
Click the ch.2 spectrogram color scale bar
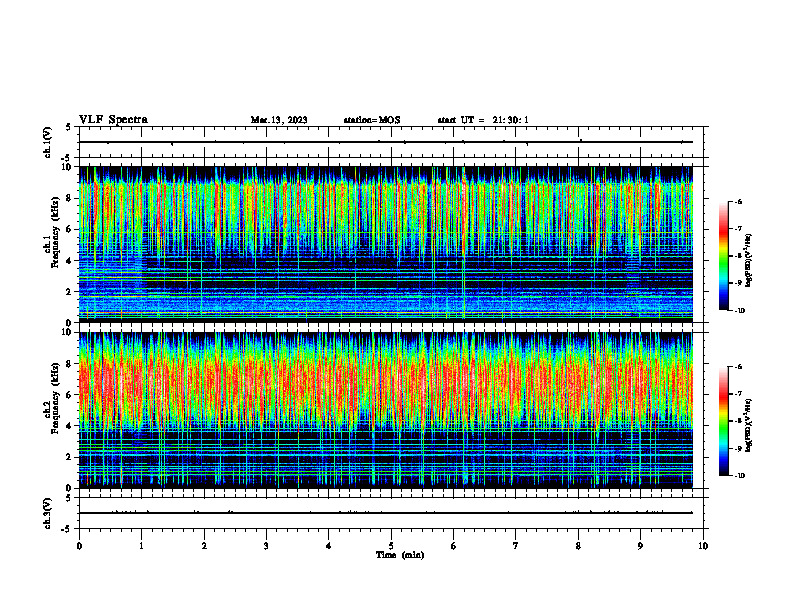coord(724,421)
